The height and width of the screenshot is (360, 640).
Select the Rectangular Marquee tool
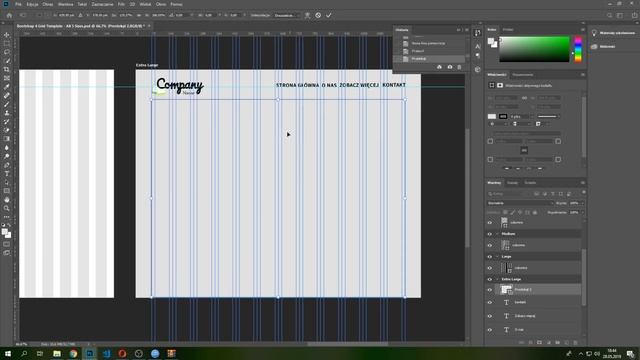pos(7,43)
